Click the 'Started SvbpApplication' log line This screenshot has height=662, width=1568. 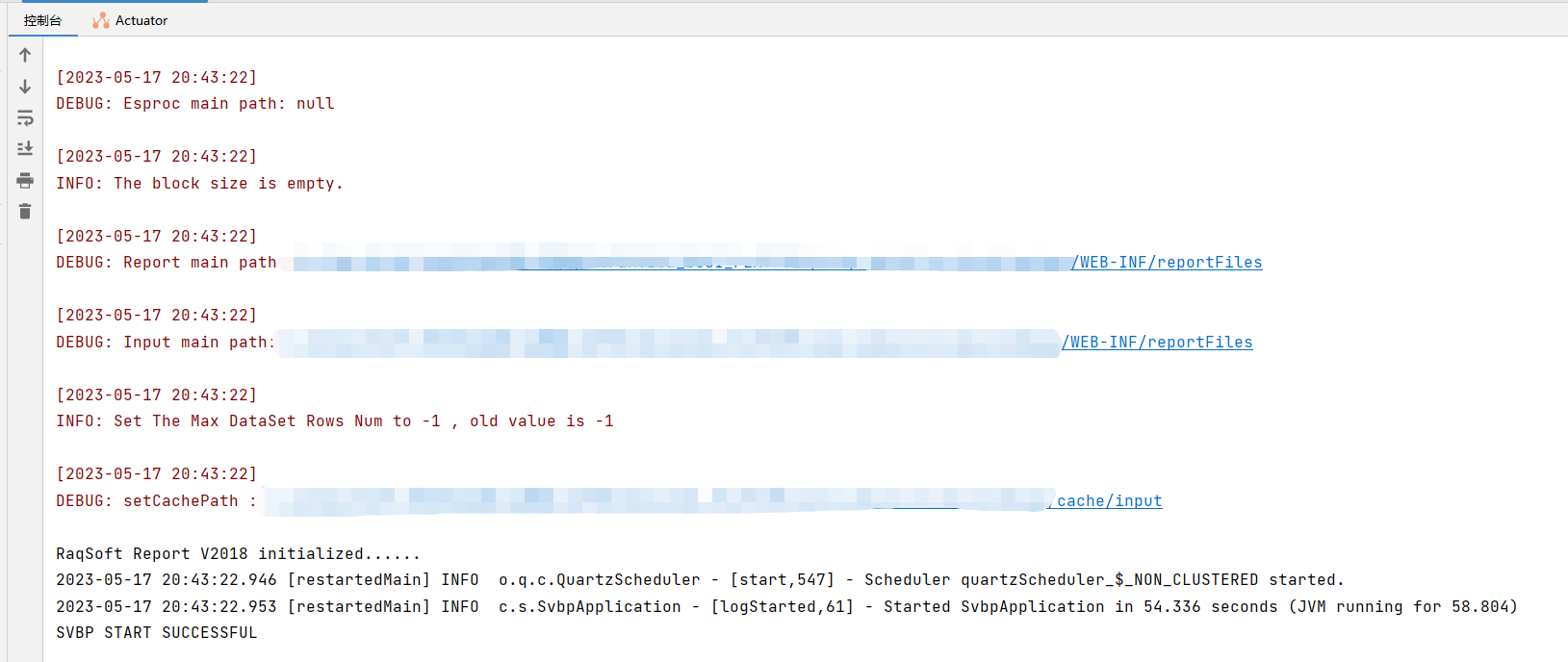point(785,607)
